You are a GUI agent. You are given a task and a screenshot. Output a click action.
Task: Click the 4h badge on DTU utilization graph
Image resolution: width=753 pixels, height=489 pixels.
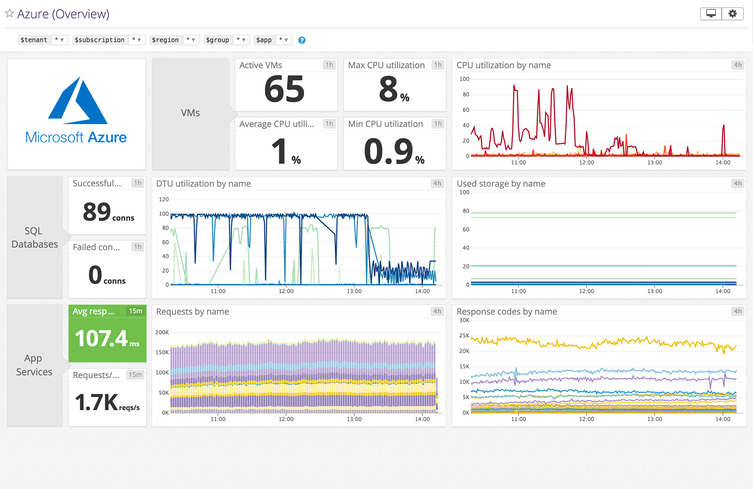[437, 183]
